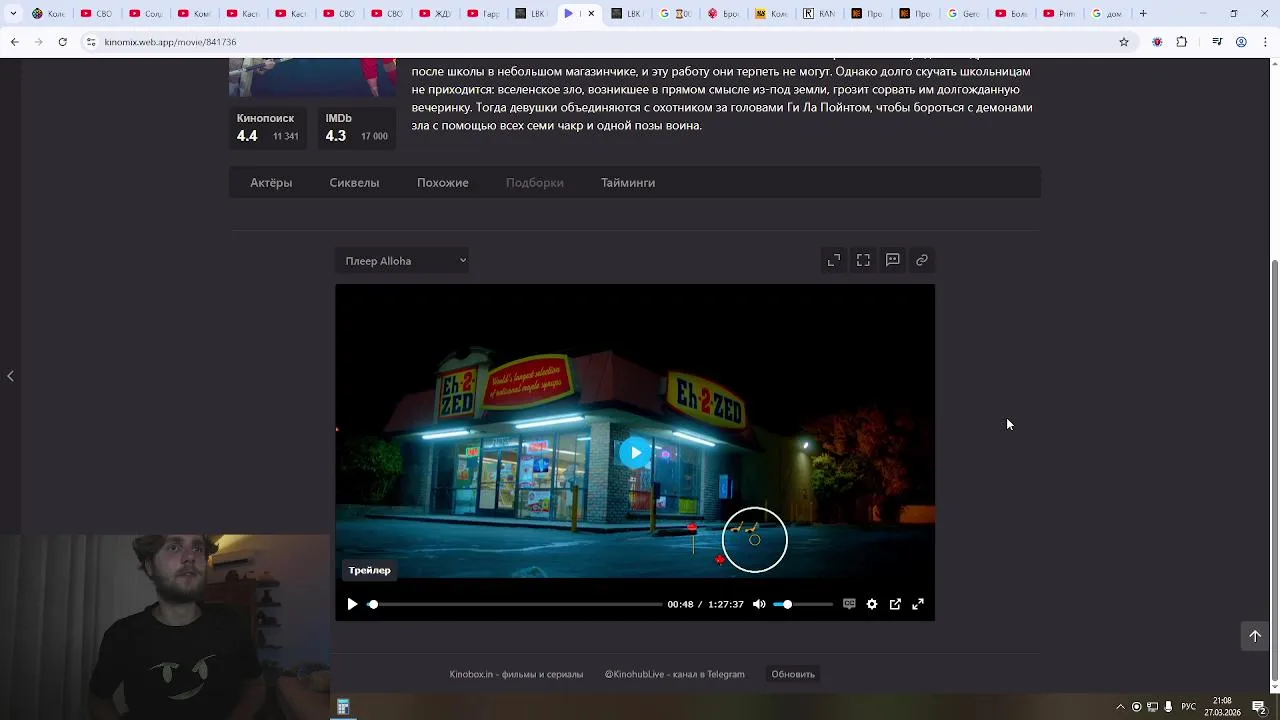Open the Windows notification center
This screenshot has width=1280, height=720.
pyautogui.click(x=1259, y=707)
